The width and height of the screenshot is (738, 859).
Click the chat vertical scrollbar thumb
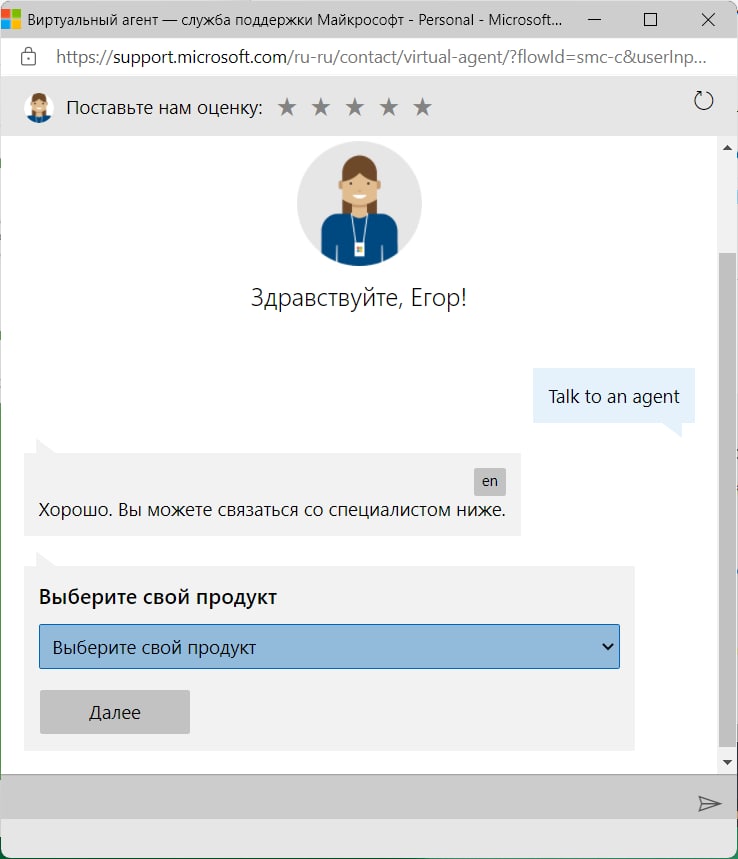(x=728, y=500)
